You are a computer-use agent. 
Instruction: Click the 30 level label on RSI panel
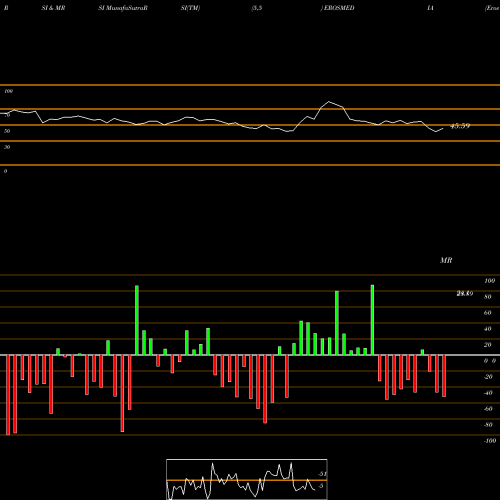click(x=7, y=147)
